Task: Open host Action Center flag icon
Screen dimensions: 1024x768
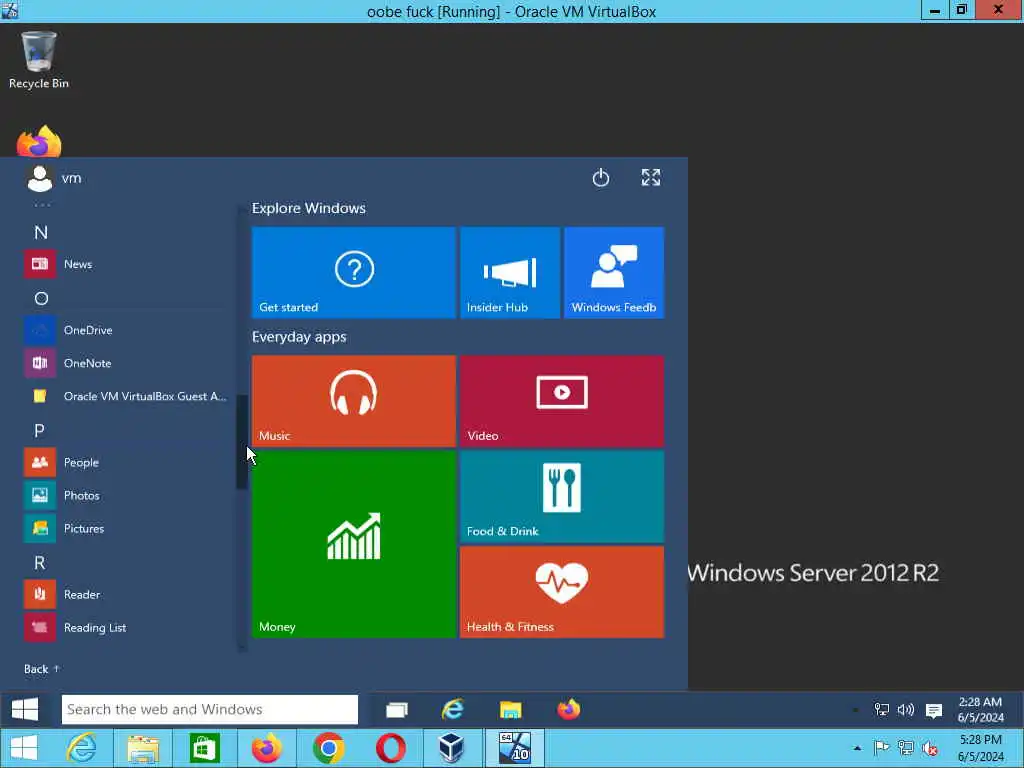Action: pyautogui.click(x=881, y=748)
